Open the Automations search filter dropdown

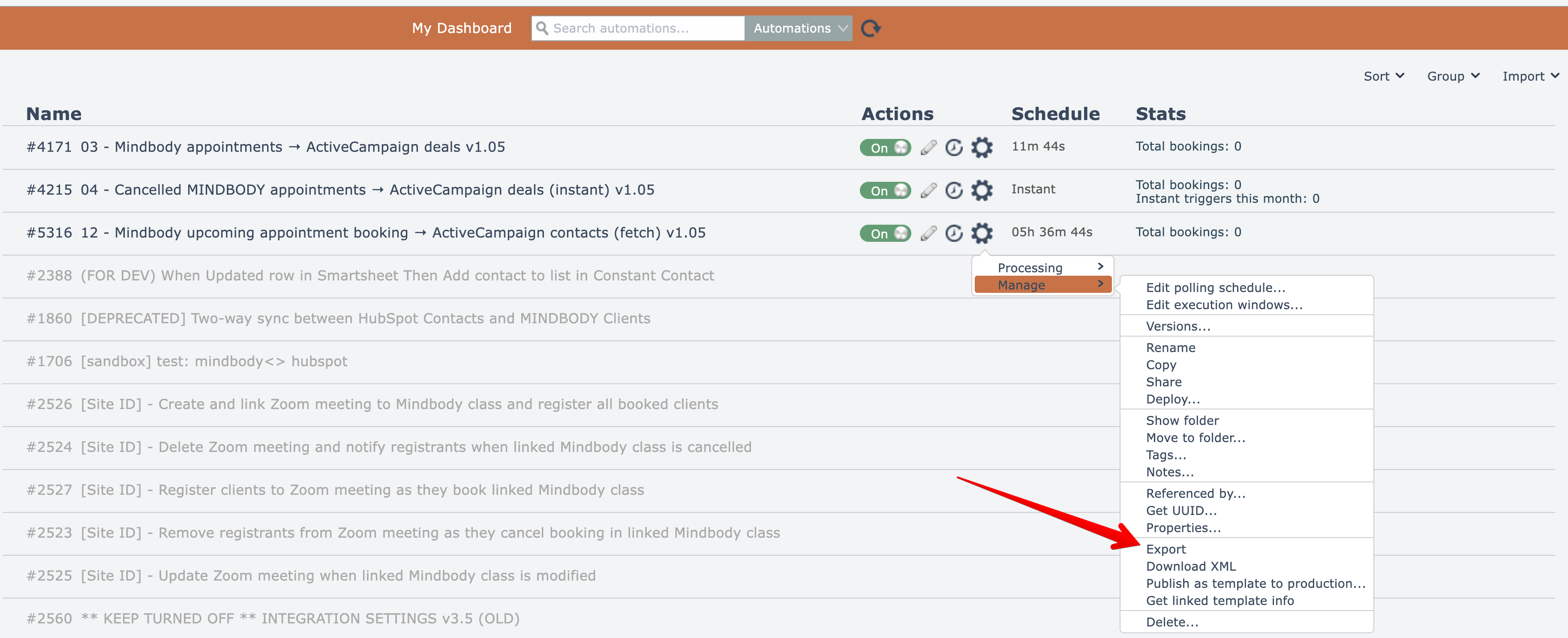coord(798,29)
